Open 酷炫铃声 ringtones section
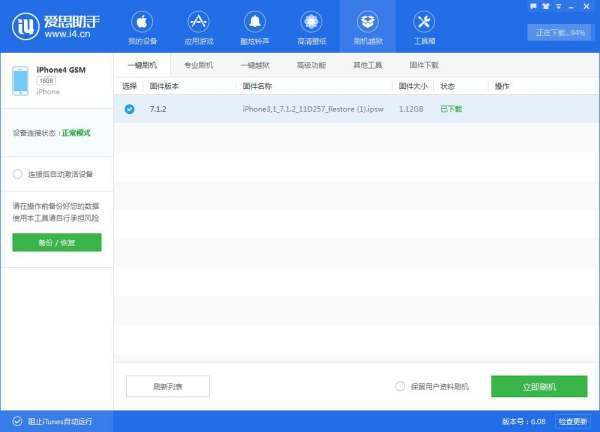The height and width of the screenshot is (432, 600). pos(255,28)
